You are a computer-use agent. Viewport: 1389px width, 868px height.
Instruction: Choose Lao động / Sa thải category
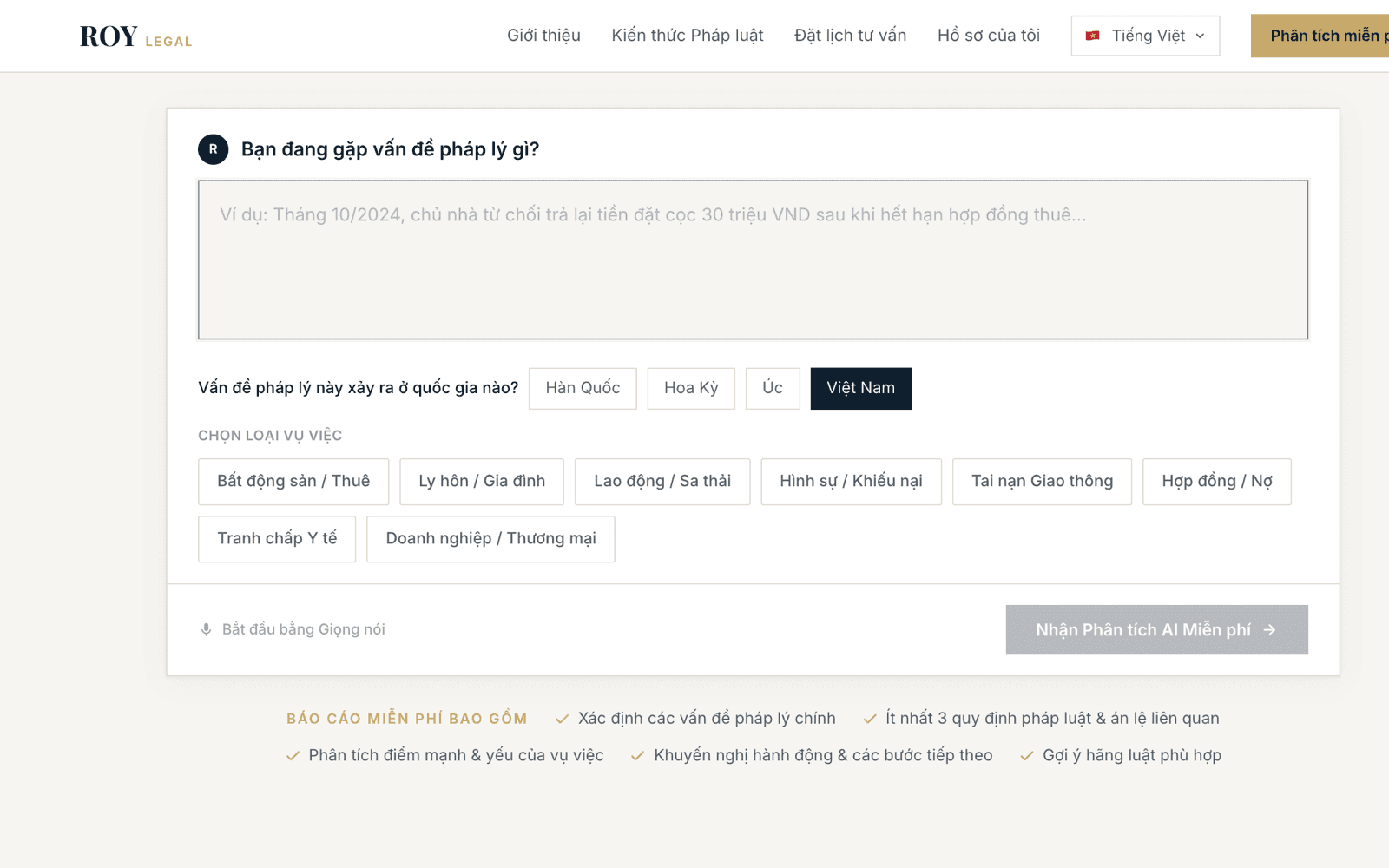(x=662, y=482)
